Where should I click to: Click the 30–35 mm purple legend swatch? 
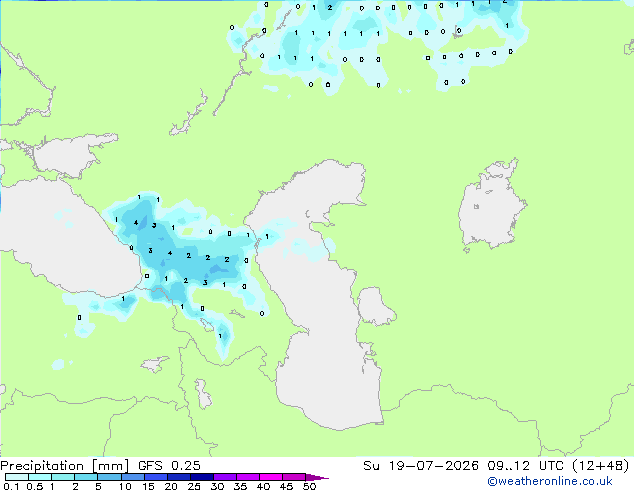click(225, 477)
